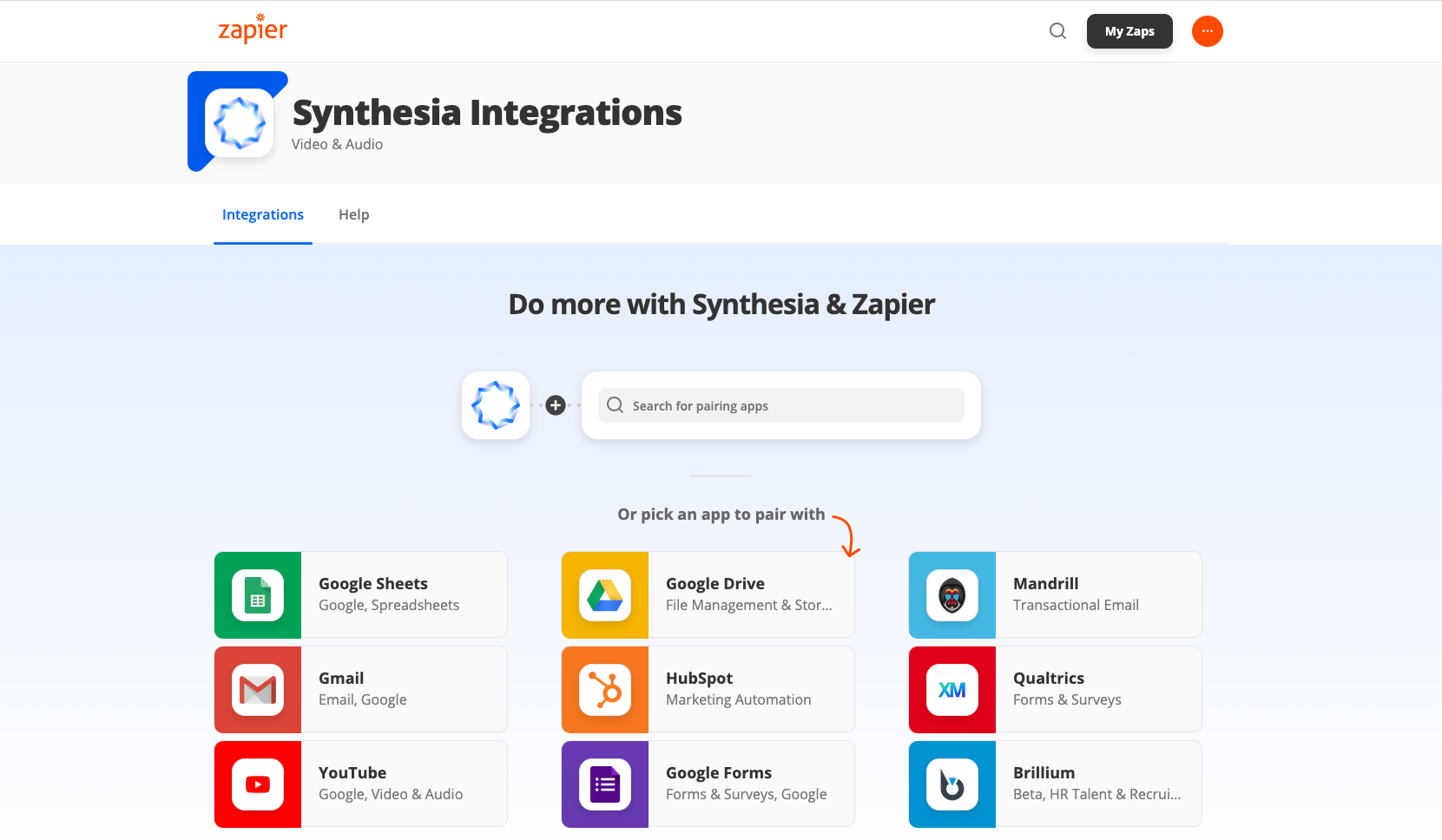The height and width of the screenshot is (840, 1442).
Task: Click the plus connector icon
Action: [556, 405]
